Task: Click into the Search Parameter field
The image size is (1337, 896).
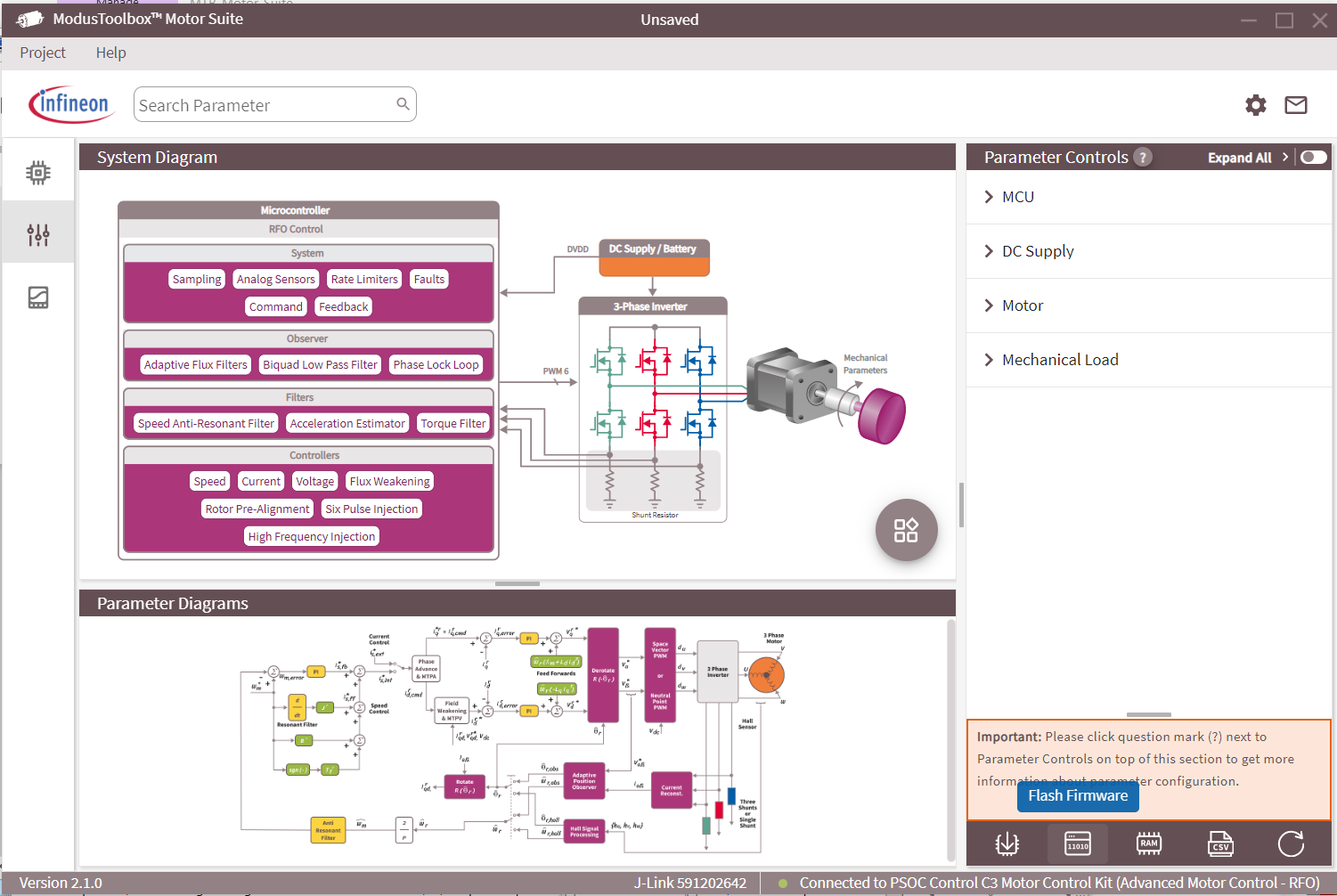Action: click(275, 104)
